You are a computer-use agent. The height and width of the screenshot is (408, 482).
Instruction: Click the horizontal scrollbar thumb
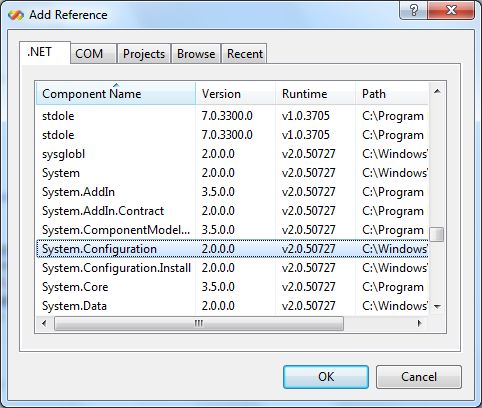click(199, 323)
